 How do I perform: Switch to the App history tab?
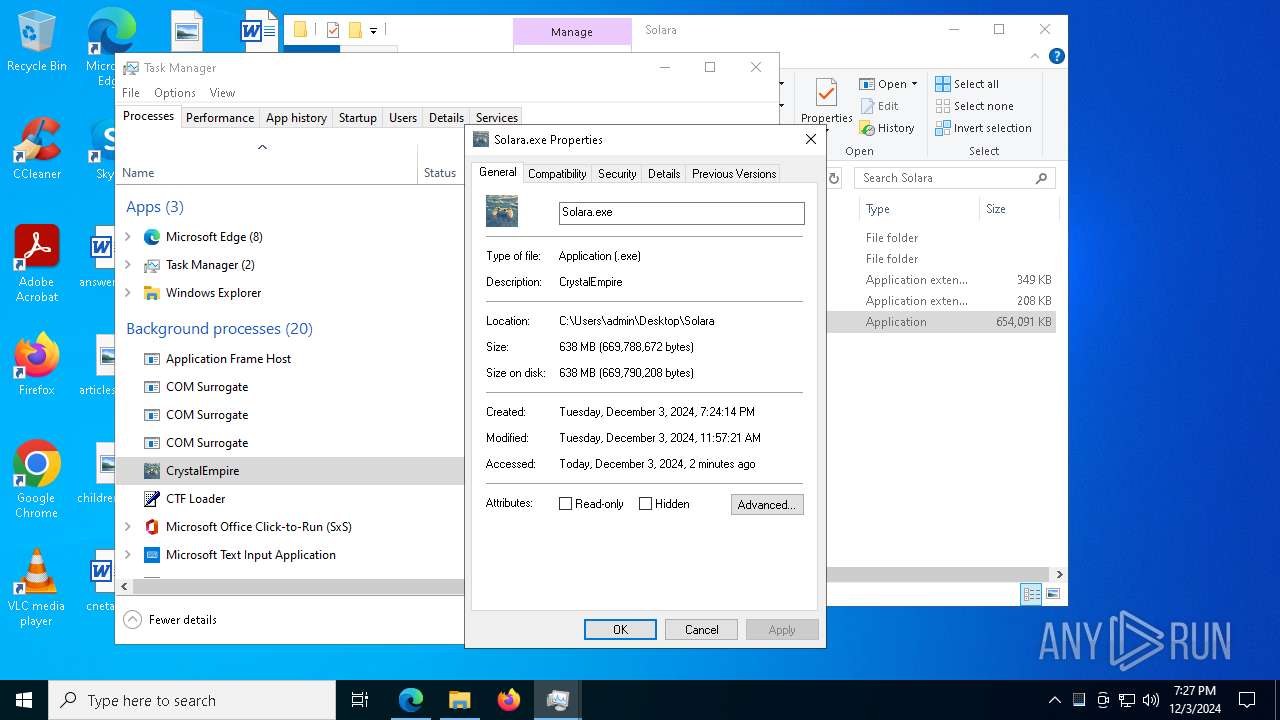click(x=296, y=118)
